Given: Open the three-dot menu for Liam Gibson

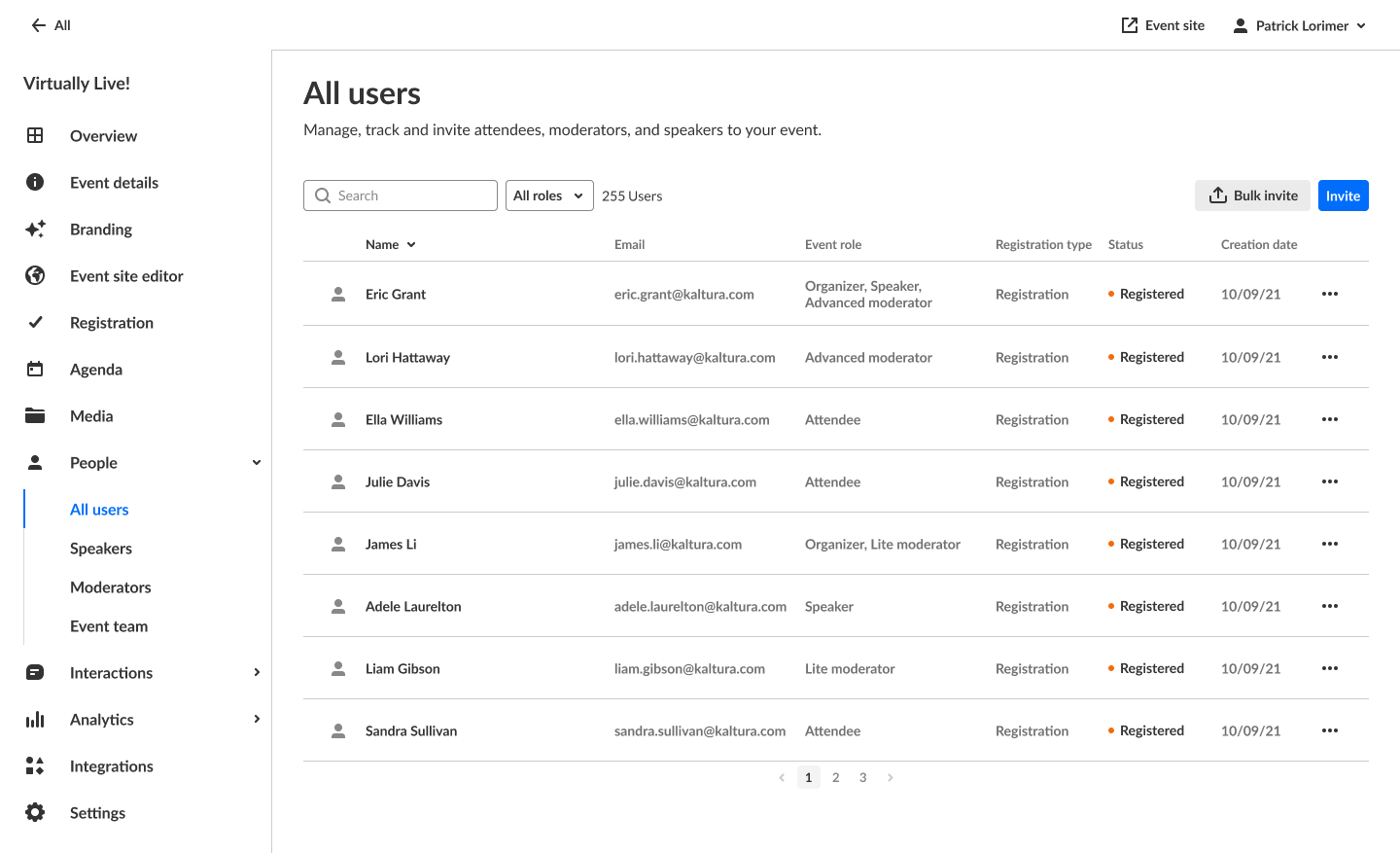Looking at the screenshot, I should 1330,668.
